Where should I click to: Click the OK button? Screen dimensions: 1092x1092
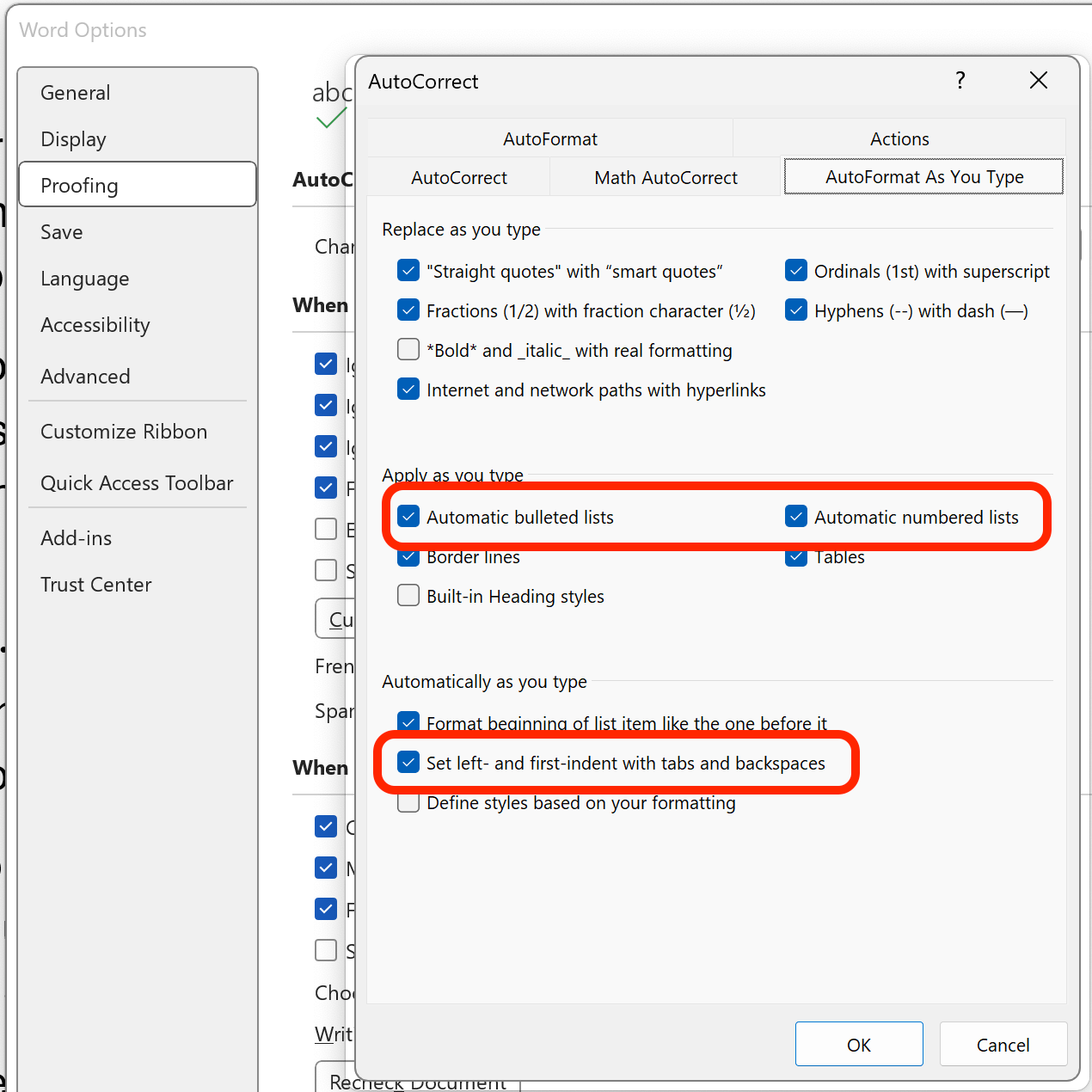[x=858, y=1044]
